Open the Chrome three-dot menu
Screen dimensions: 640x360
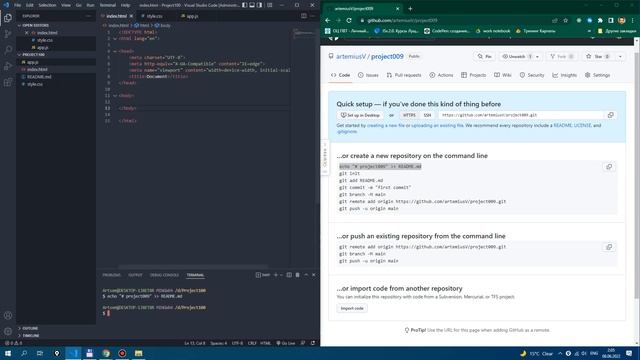633,20
